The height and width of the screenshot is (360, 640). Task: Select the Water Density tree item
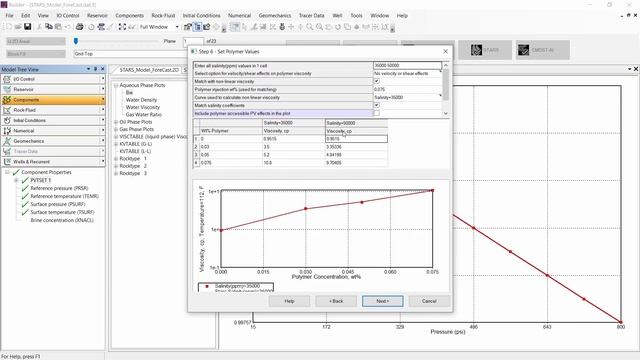(x=141, y=100)
